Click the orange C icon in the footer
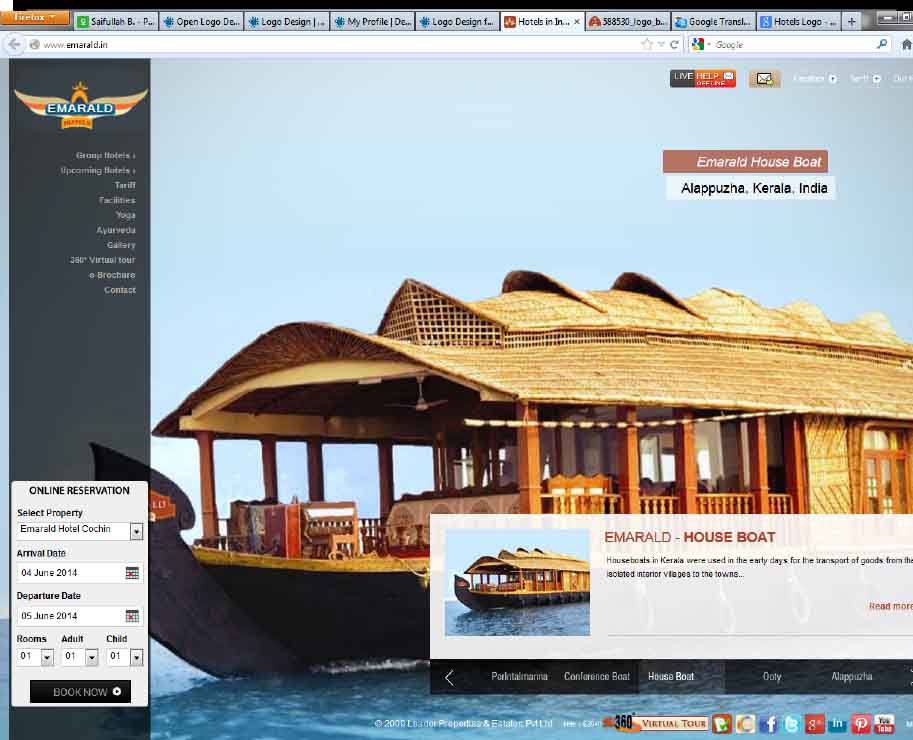This screenshot has width=913, height=740. click(x=745, y=724)
